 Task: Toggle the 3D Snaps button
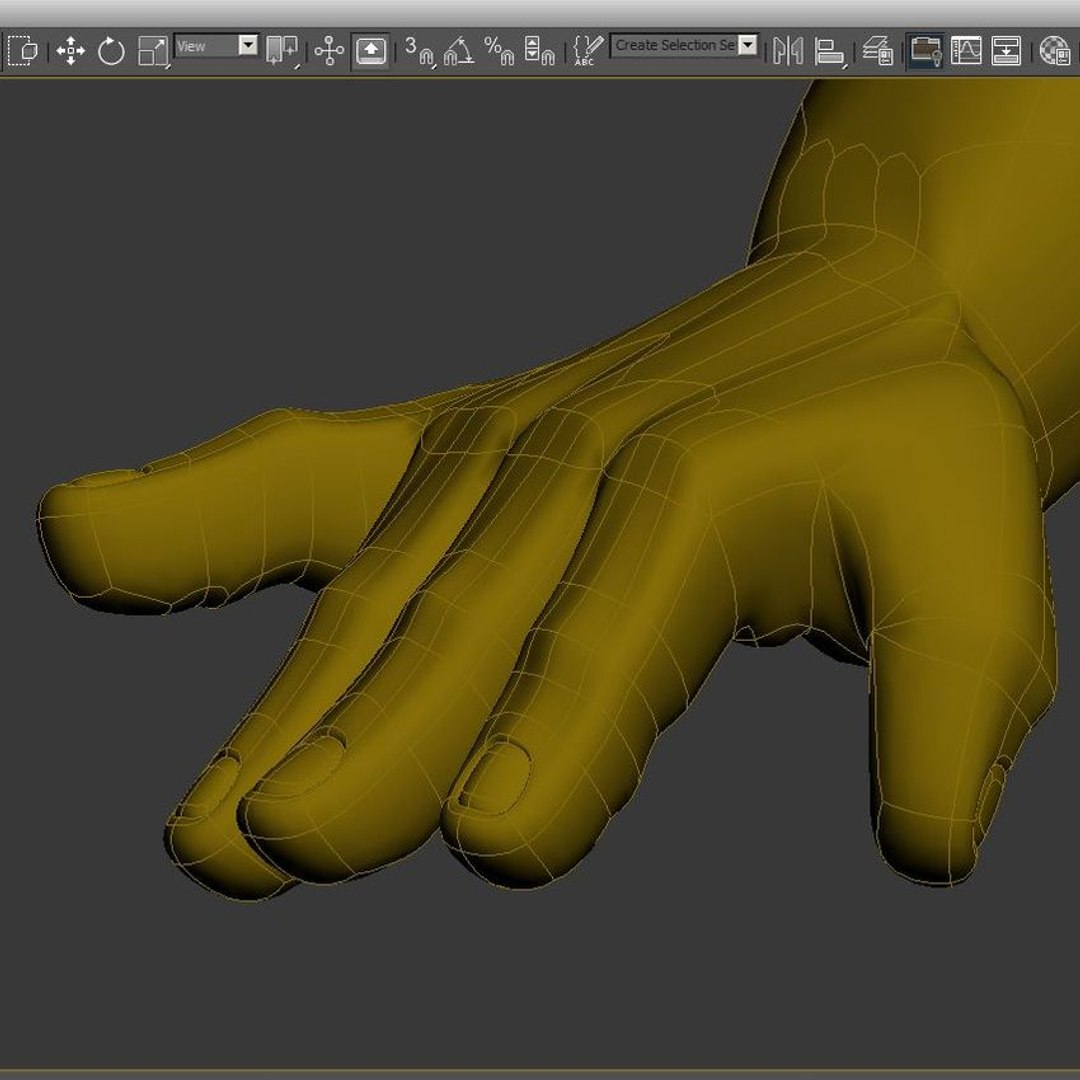point(419,51)
